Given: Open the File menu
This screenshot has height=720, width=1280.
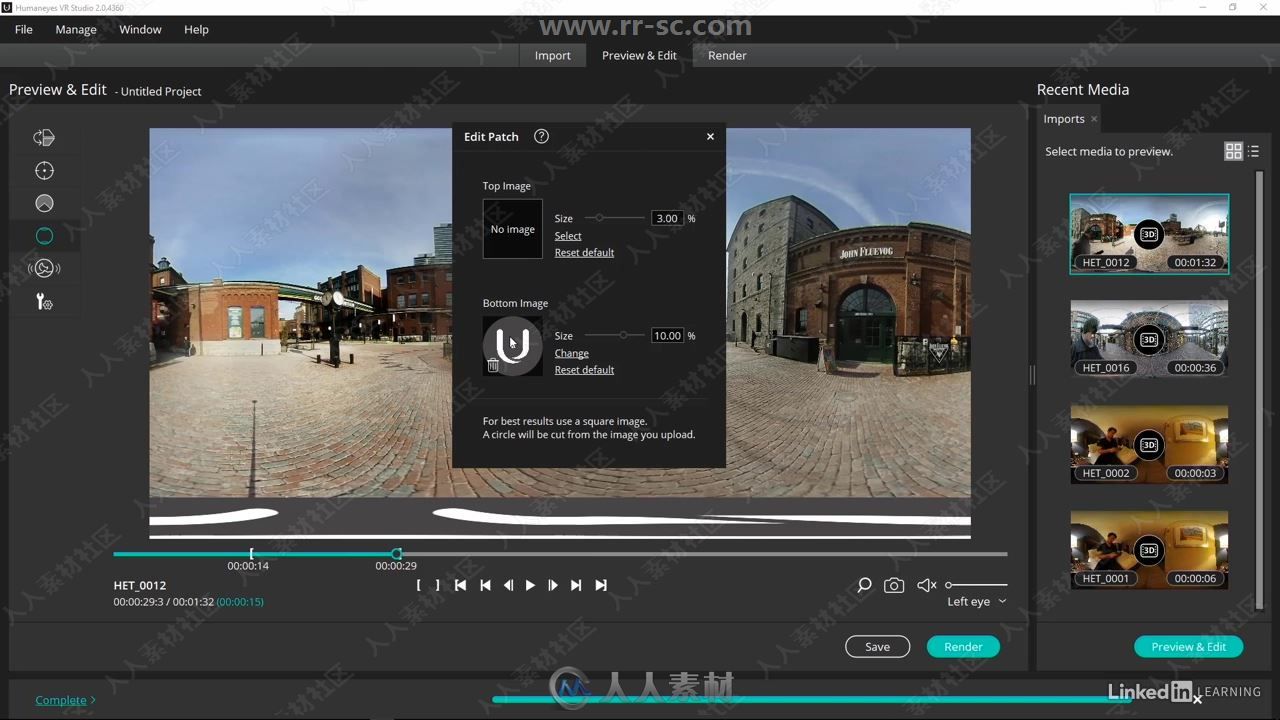Looking at the screenshot, I should pos(24,29).
